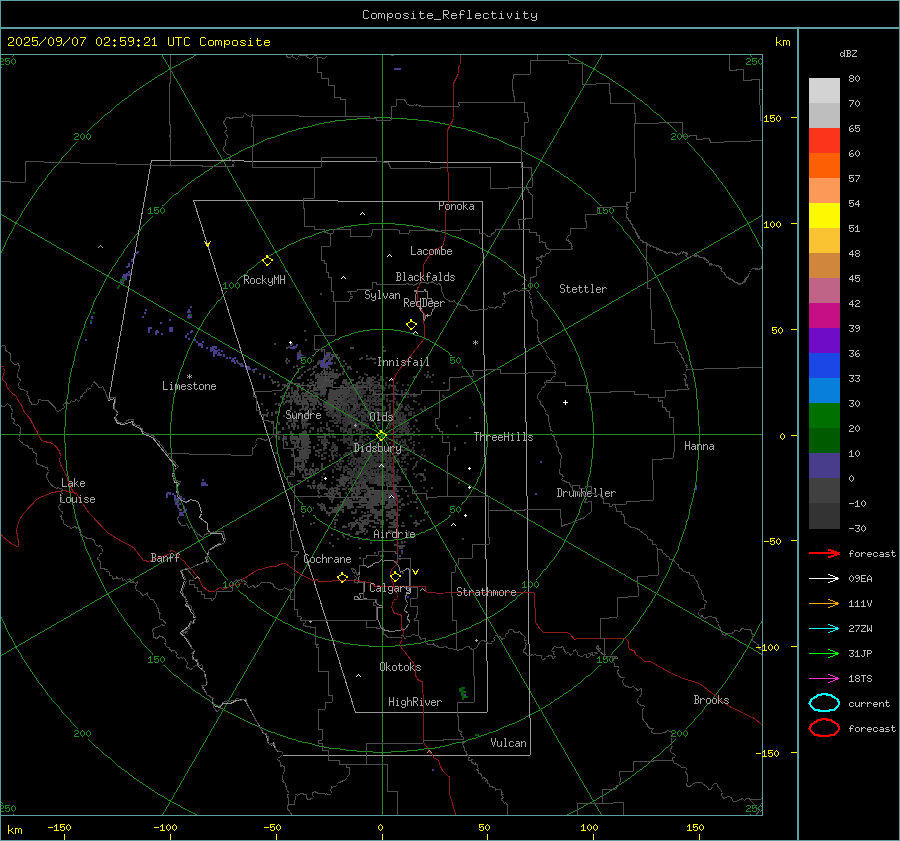Click the Stettler label
Image resolution: width=900 pixels, height=841 pixels.
(x=583, y=289)
